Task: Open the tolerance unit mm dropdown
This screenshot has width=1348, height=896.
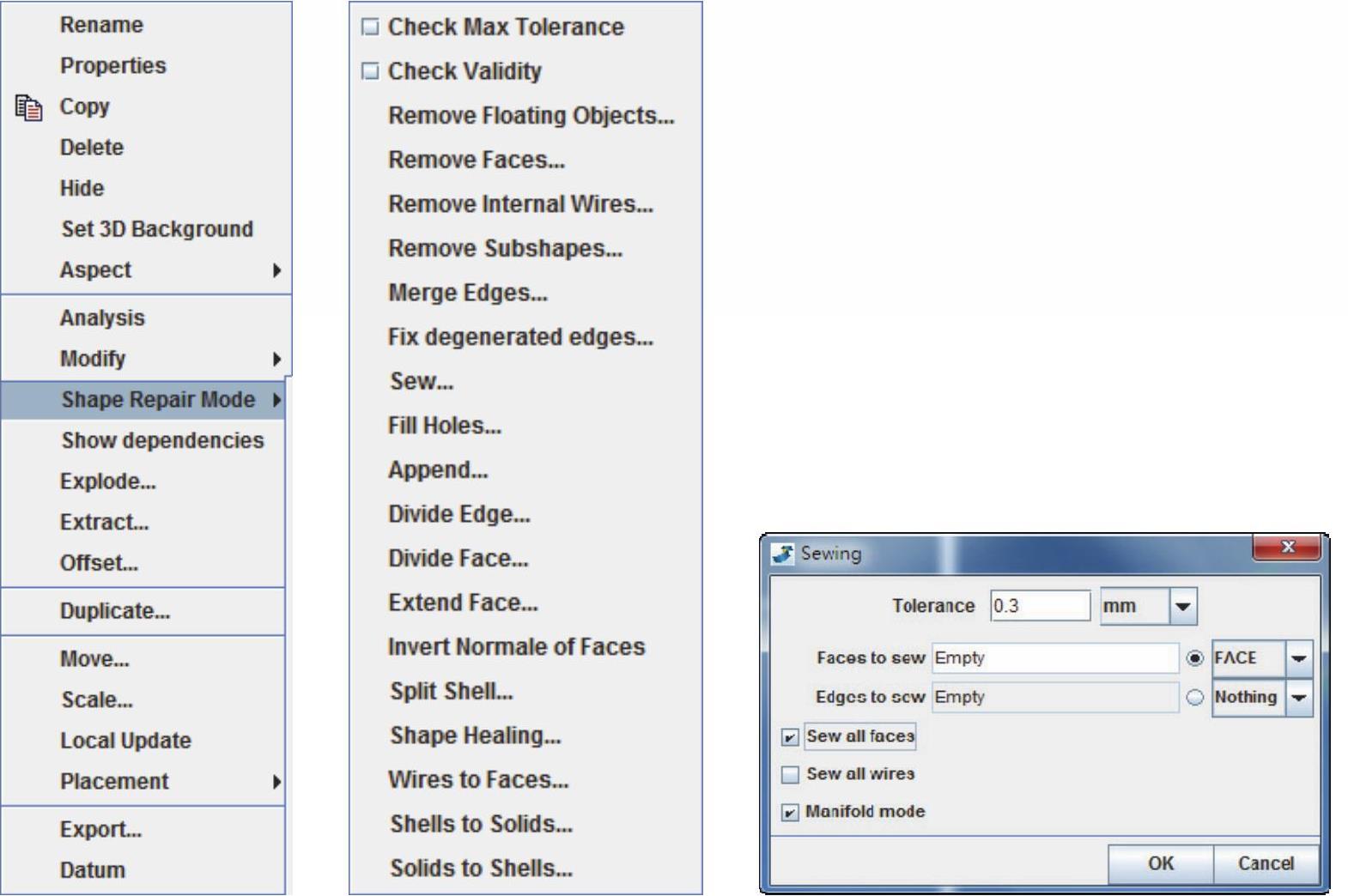Action: point(1182,607)
